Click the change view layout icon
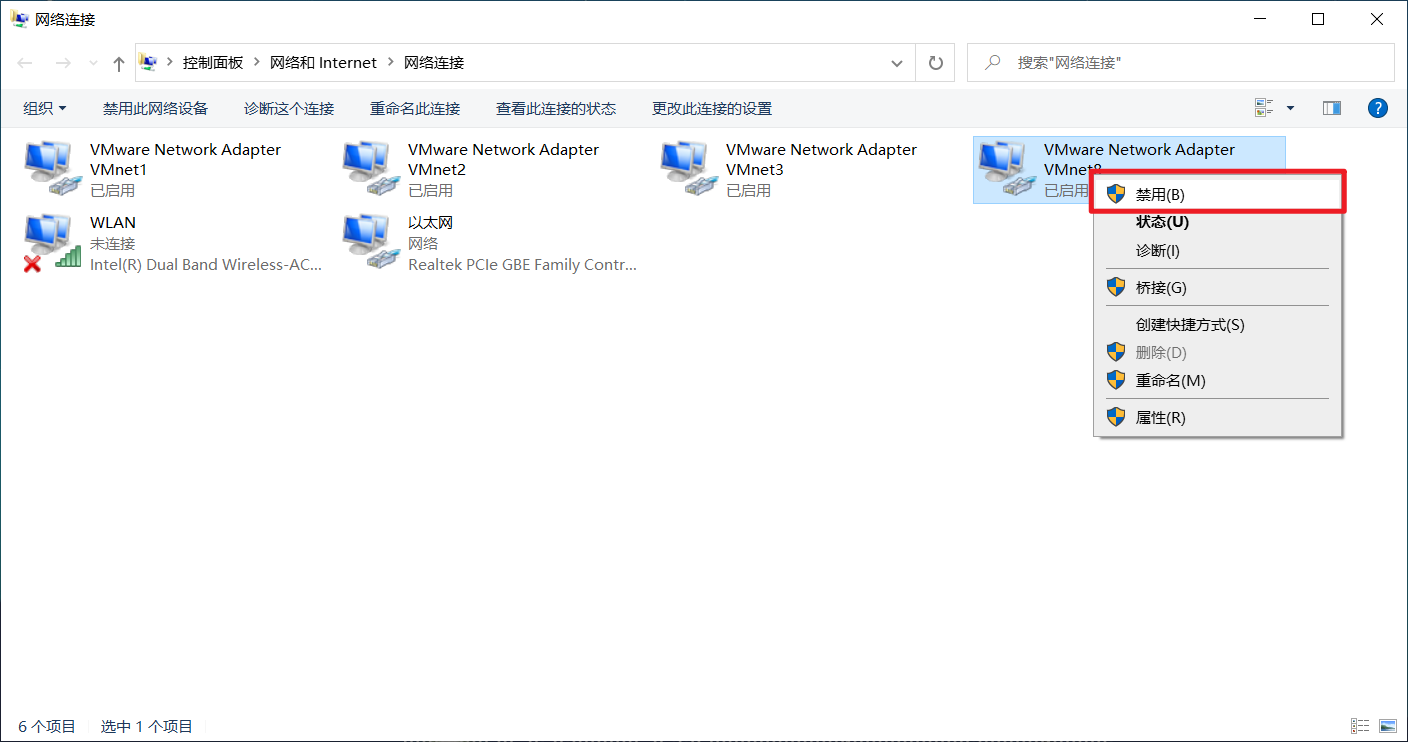1408x742 pixels. (x=1264, y=108)
